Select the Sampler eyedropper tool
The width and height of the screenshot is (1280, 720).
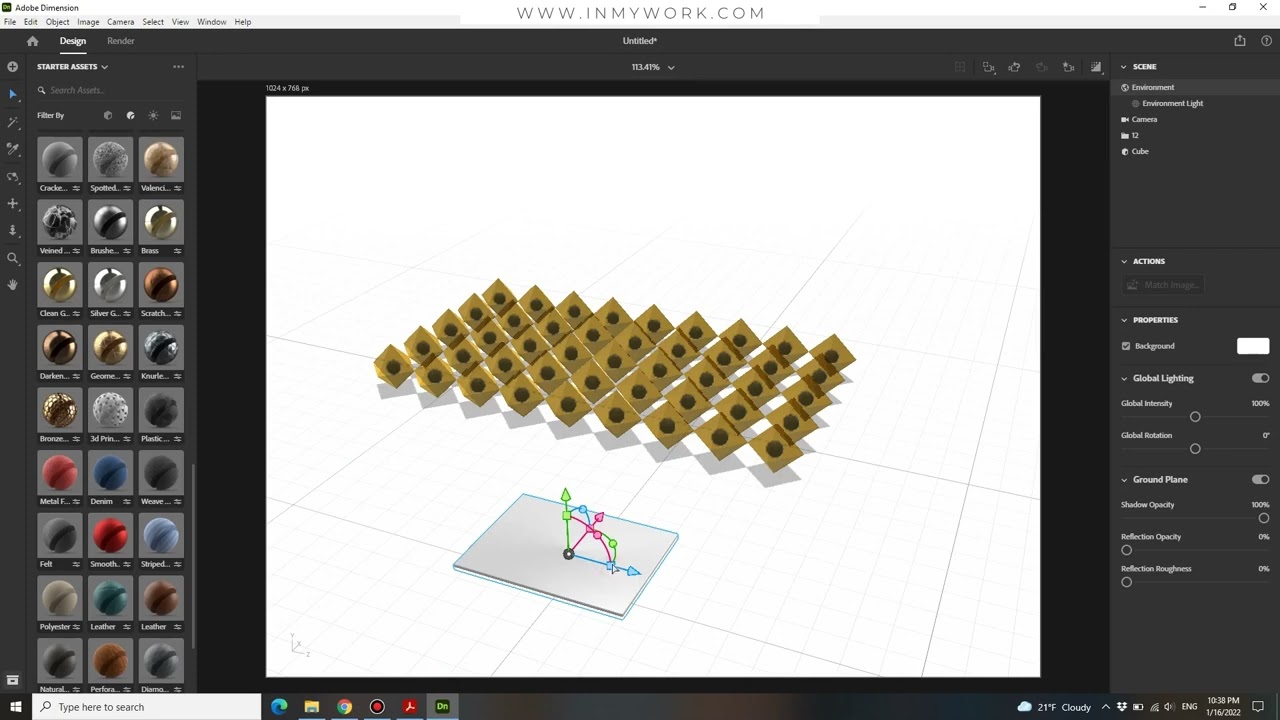(x=13, y=149)
